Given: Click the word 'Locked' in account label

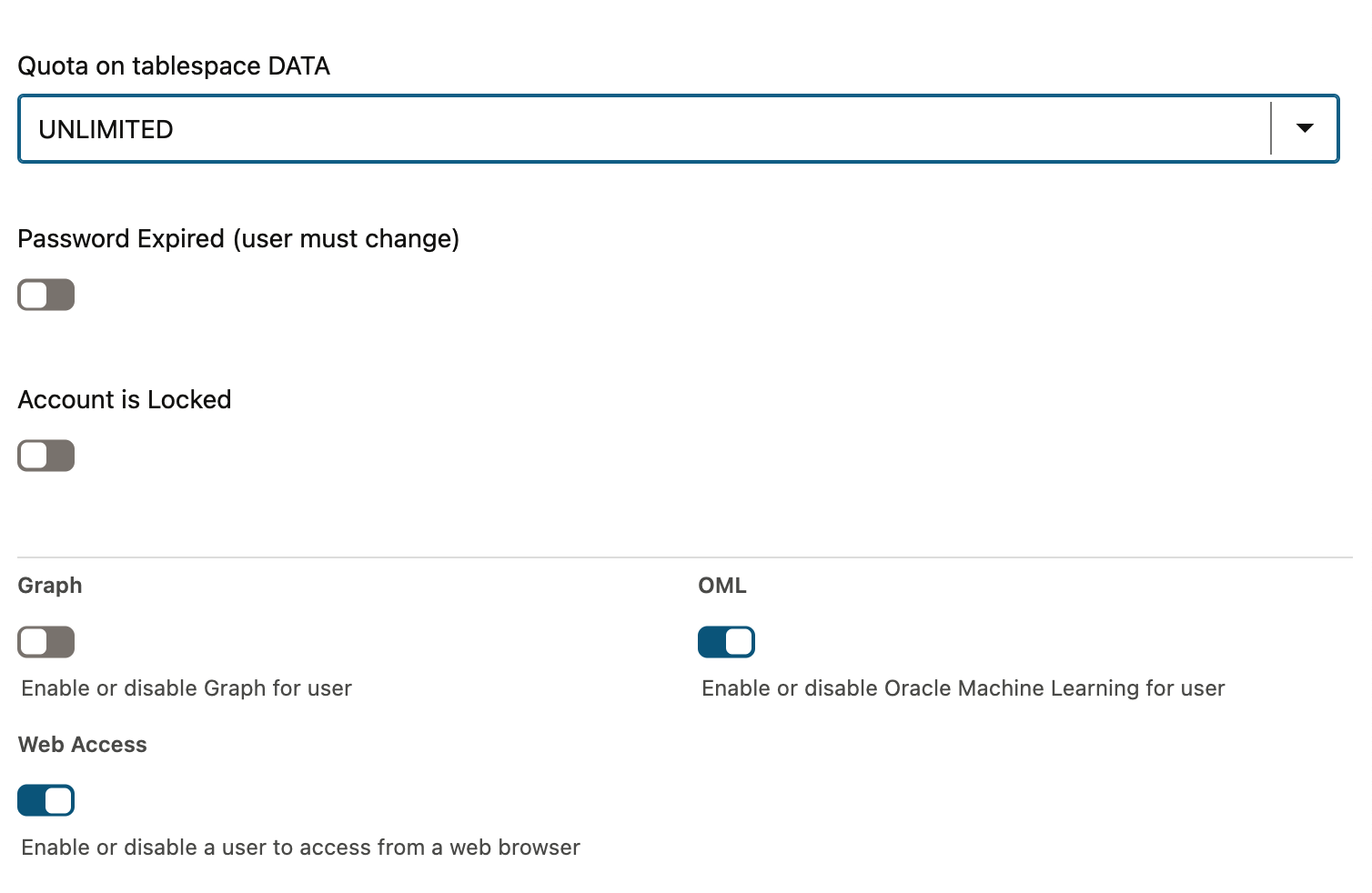Looking at the screenshot, I should coord(189,399).
